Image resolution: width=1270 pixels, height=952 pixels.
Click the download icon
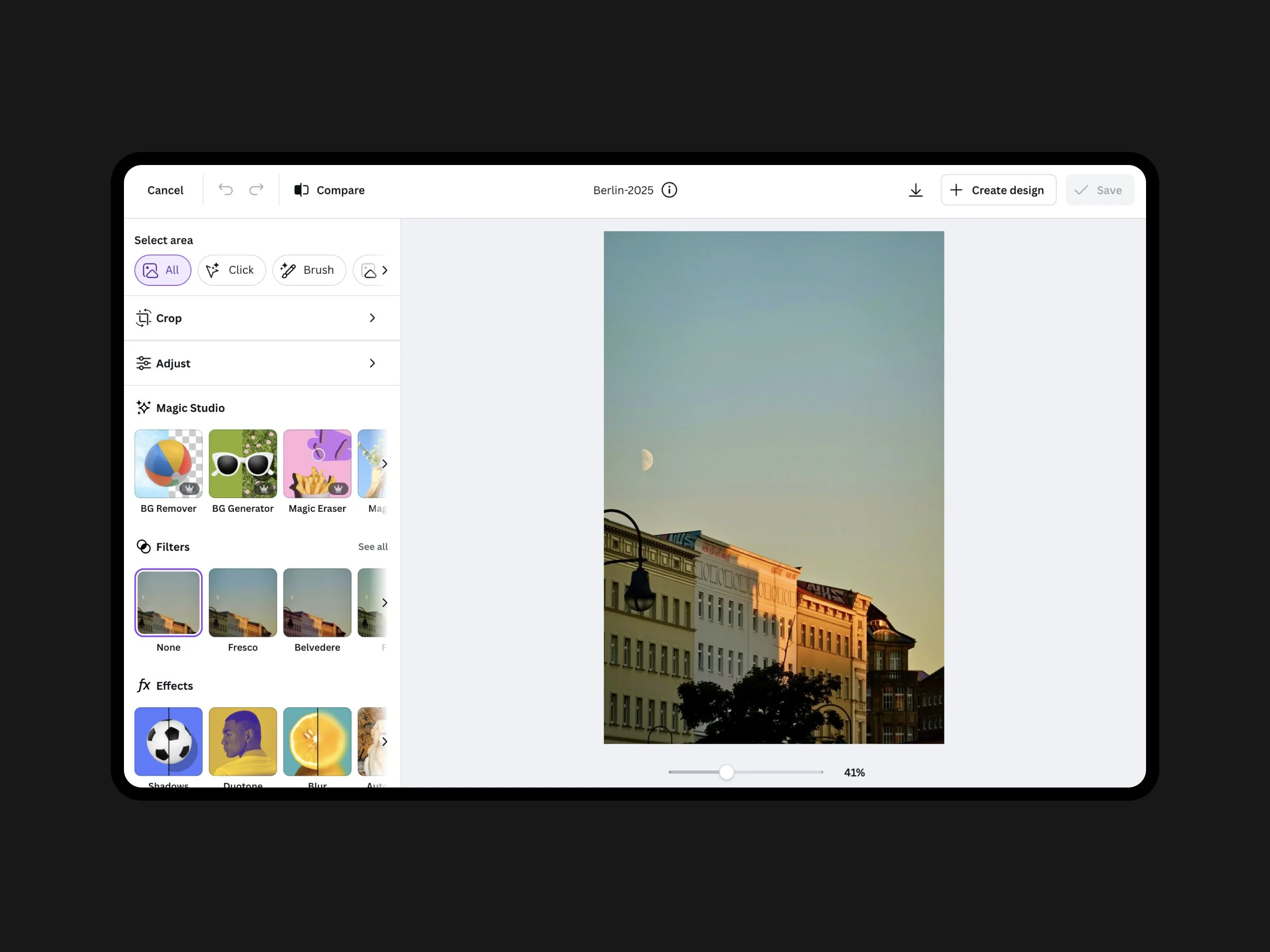pos(916,190)
